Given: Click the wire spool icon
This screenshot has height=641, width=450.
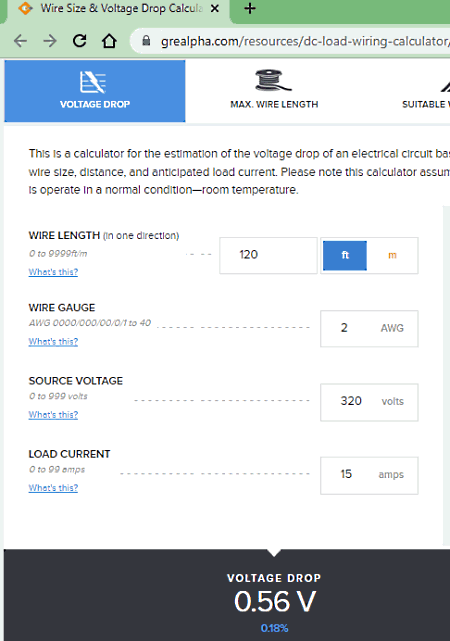Looking at the screenshot, I should point(273,80).
